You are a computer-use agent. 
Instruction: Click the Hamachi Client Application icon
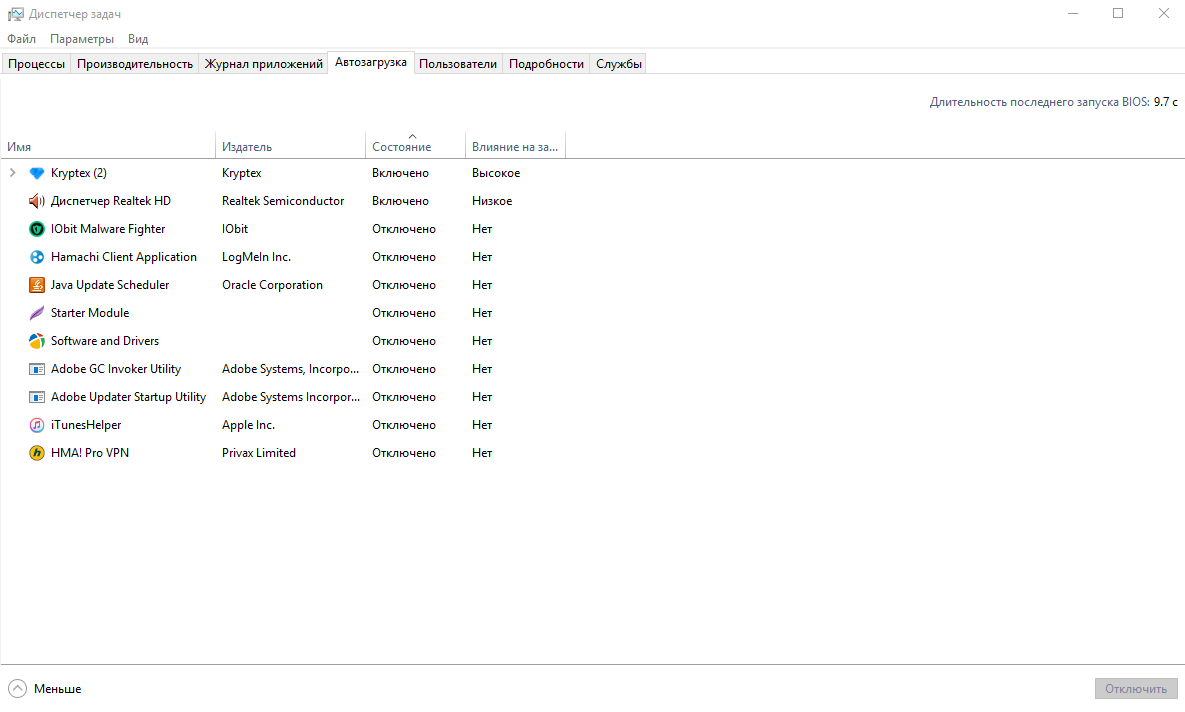pyautogui.click(x=36, y=257)
